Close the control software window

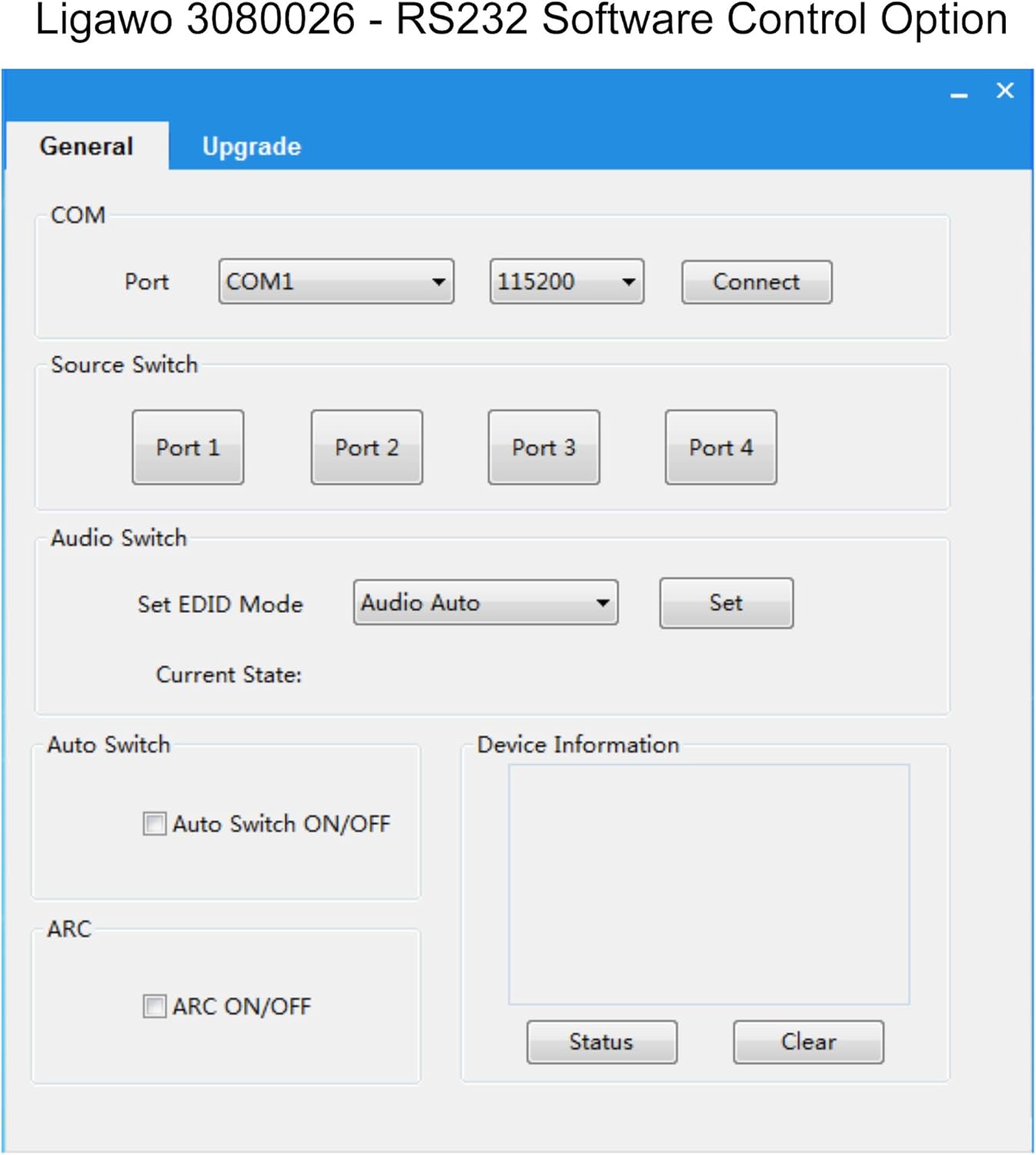coord(1004,91)
